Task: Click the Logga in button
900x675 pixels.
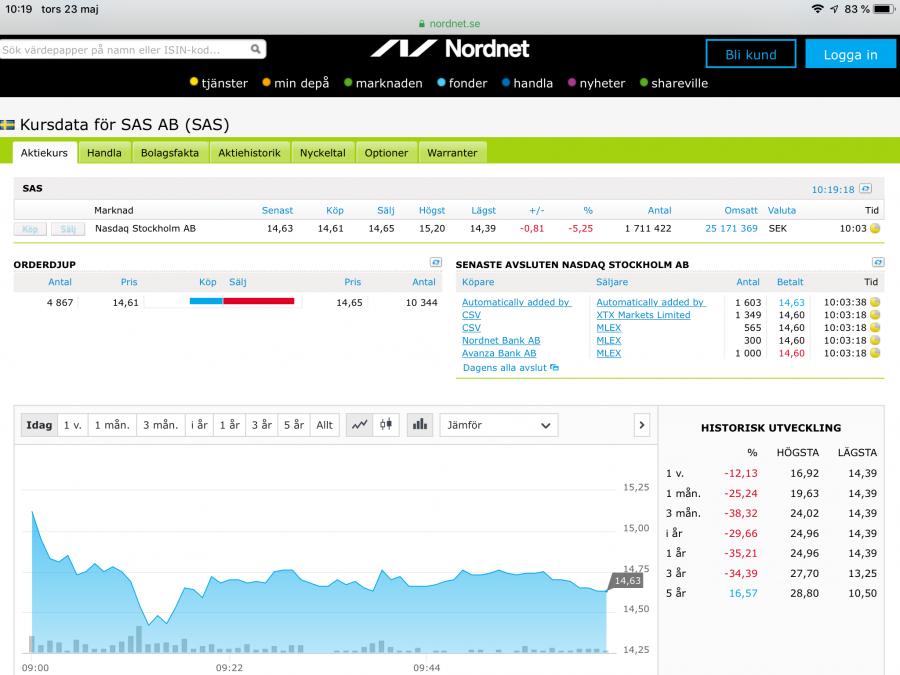Action: (x=850, y=54)
